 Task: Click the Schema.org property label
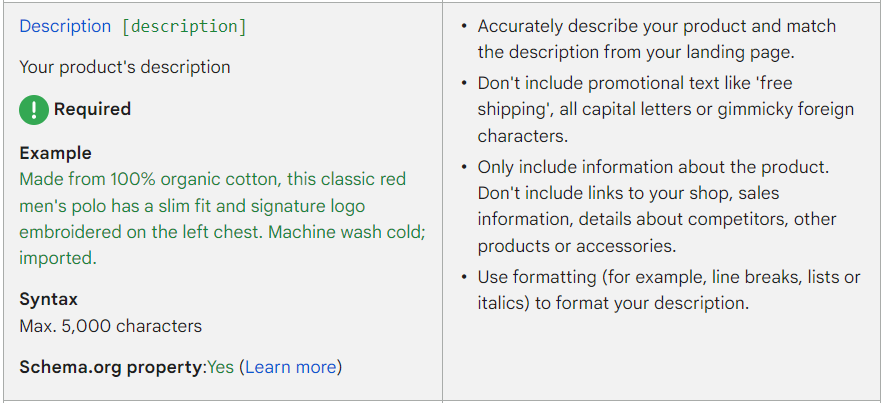point(110,368)
